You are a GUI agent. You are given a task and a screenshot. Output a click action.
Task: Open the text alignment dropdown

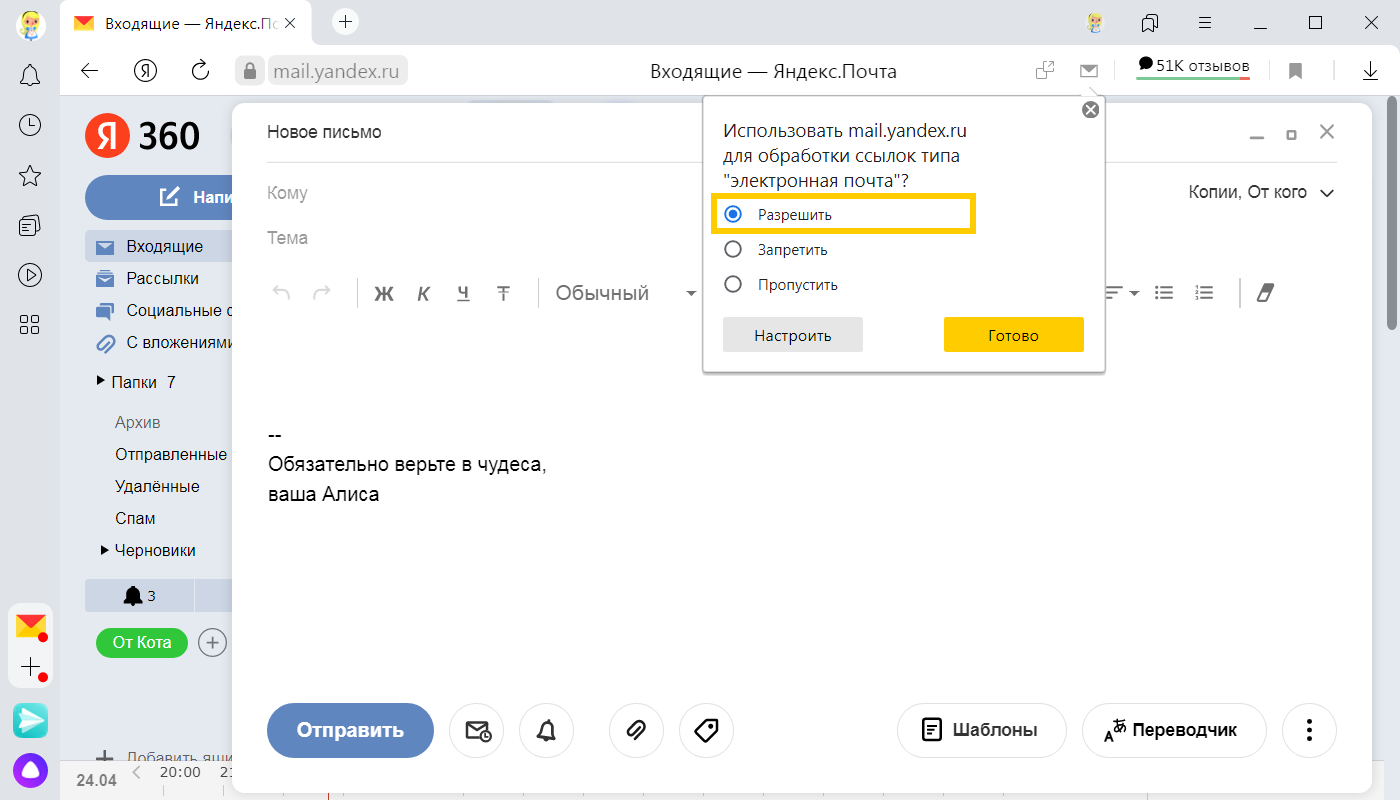click(x=1121, y=293)
